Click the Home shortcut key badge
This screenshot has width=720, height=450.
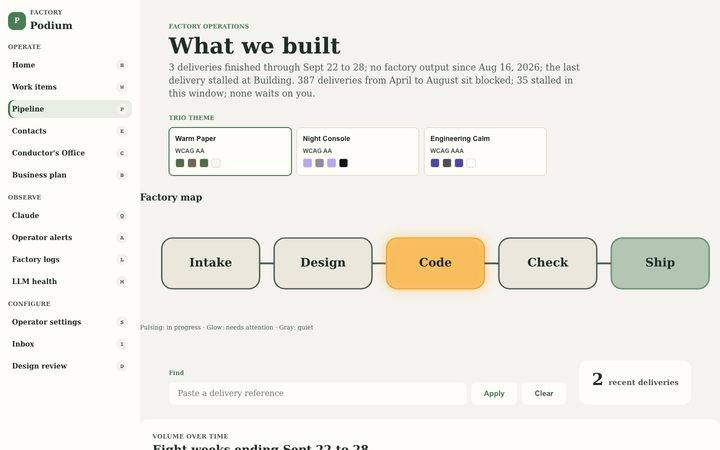point(122,65)
